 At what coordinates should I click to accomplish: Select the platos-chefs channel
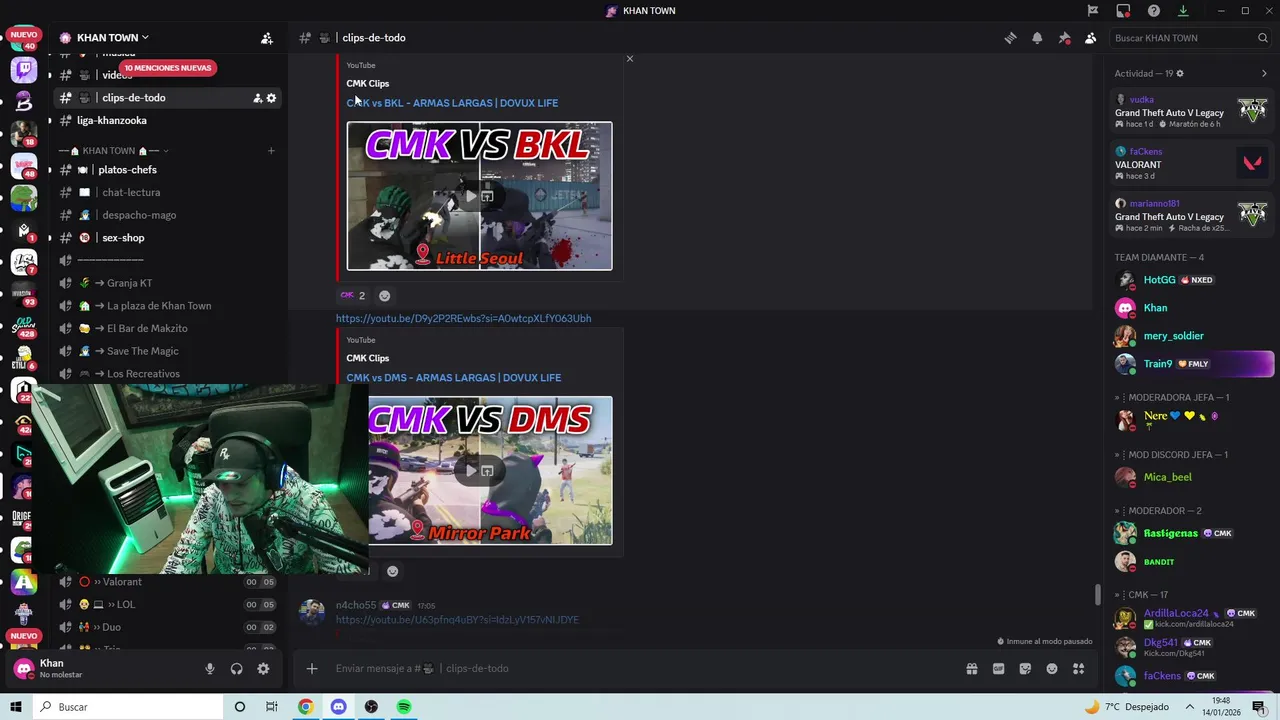[x=167, y=170]
